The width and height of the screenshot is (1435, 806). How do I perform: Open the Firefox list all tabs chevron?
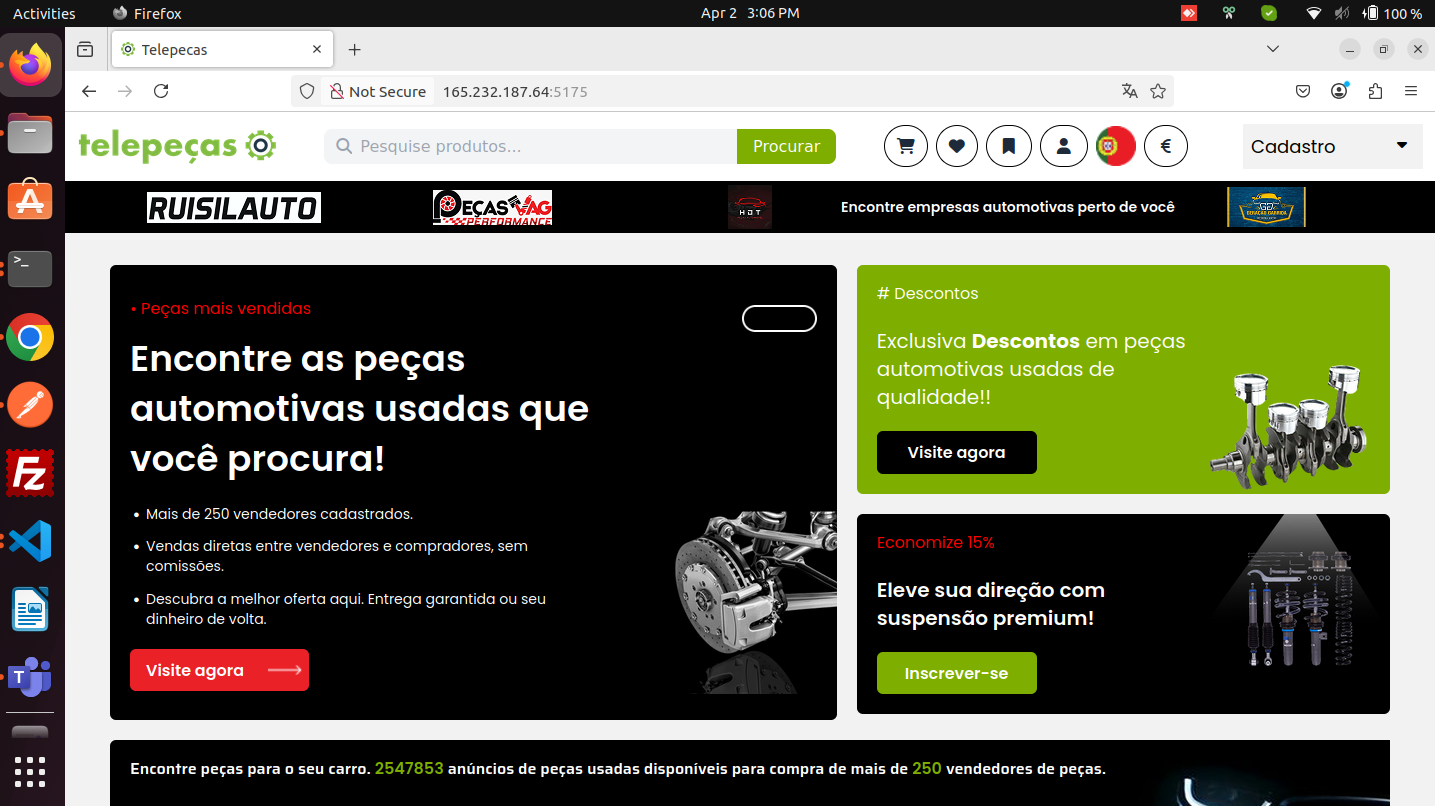[x=1273, y=49]
